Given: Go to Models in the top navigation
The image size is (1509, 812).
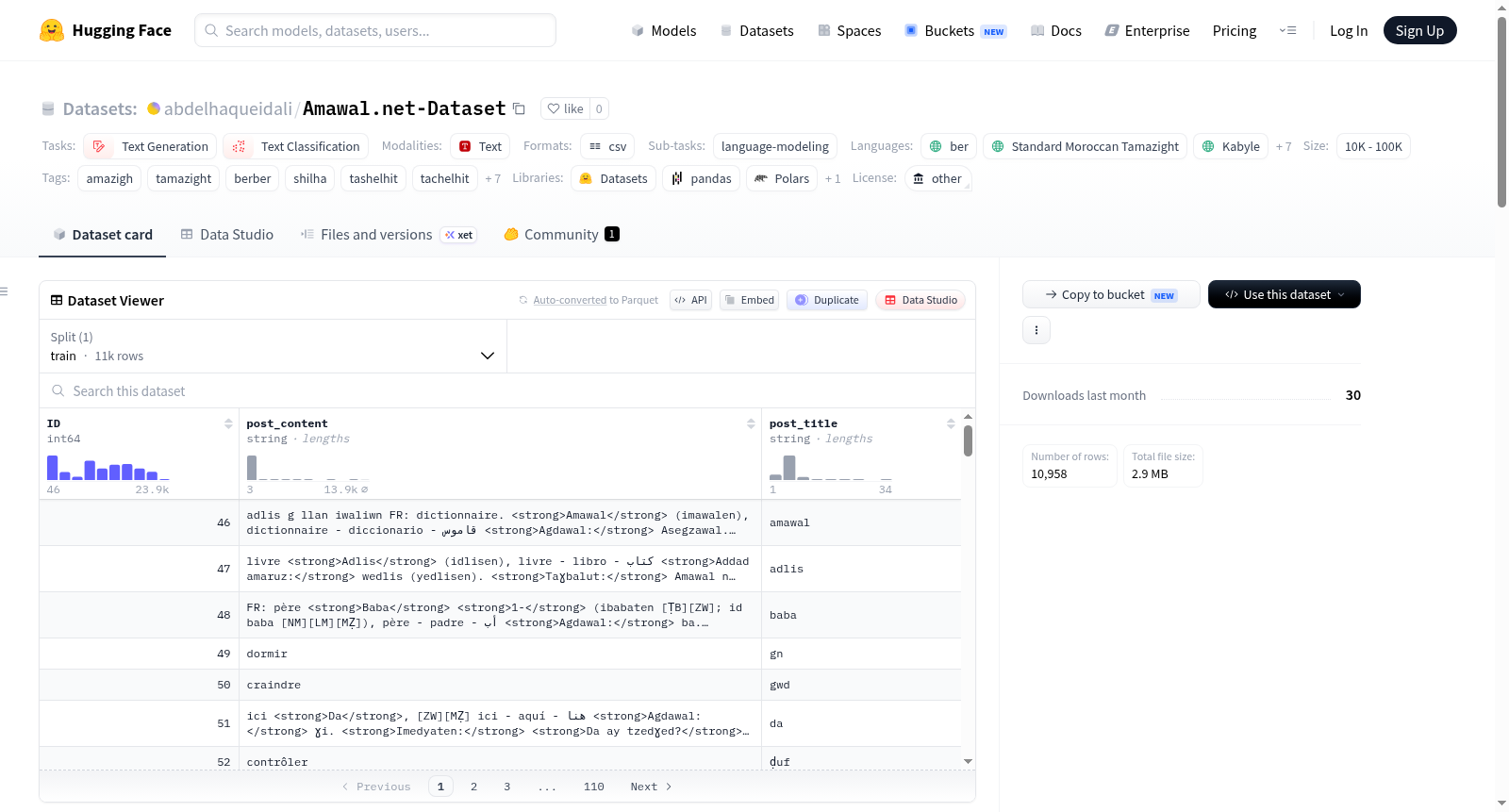Looking at the screenshot, I should [x=664, y=30].
